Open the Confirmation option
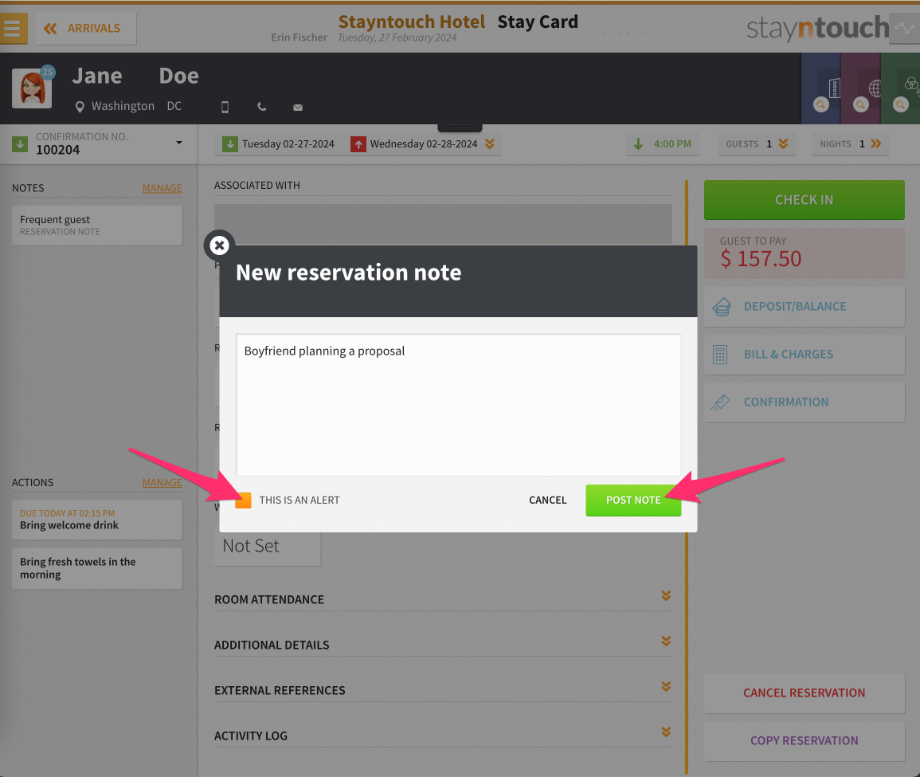This screenshot has height=777, width=920. pyautogui.click(x=804, y=402)
